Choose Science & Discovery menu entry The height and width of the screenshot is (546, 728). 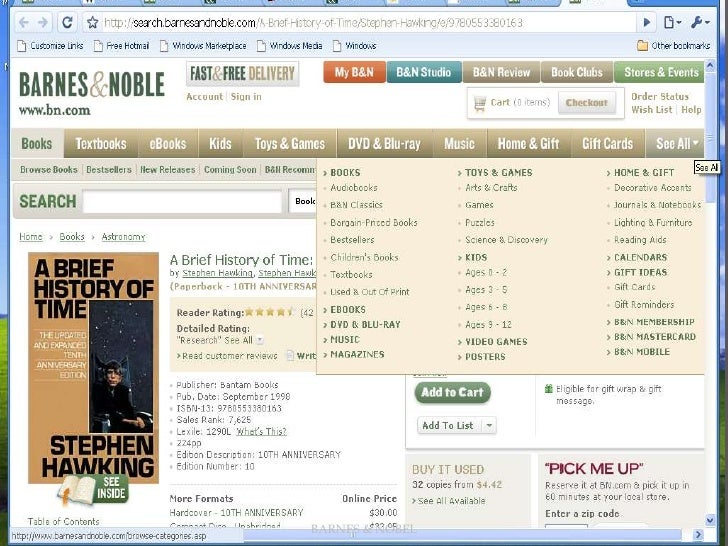click(507, 240)
